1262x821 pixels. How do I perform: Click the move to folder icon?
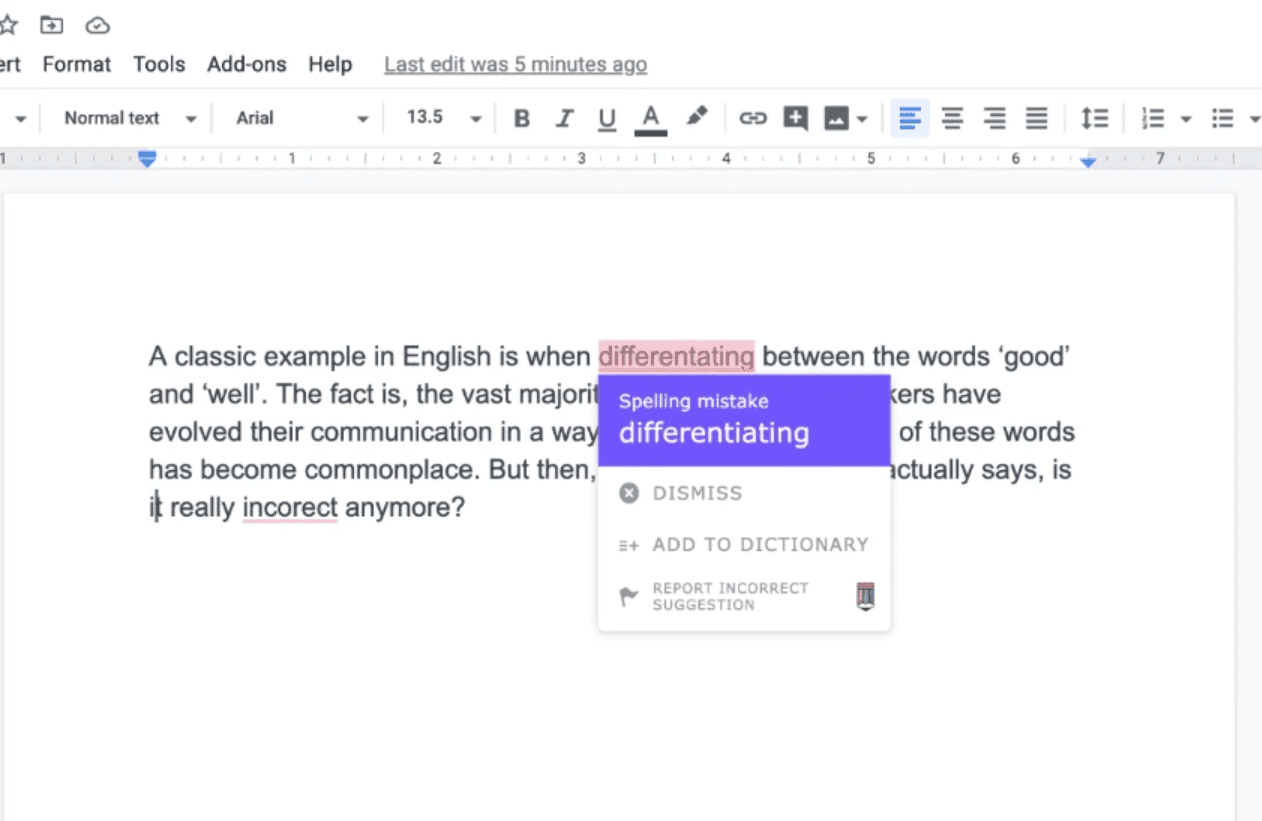pos(52,25)
